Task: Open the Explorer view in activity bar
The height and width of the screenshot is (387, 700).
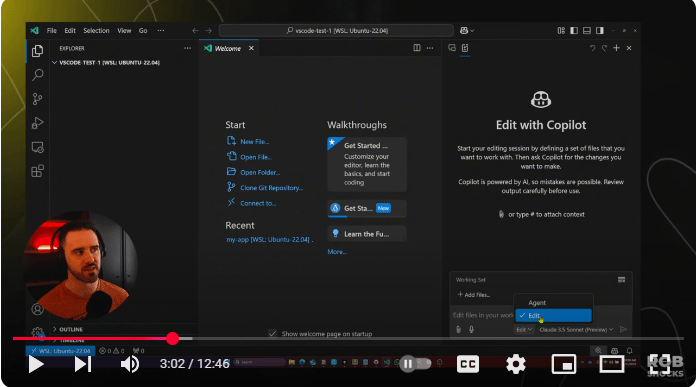Action: [38, 51]
